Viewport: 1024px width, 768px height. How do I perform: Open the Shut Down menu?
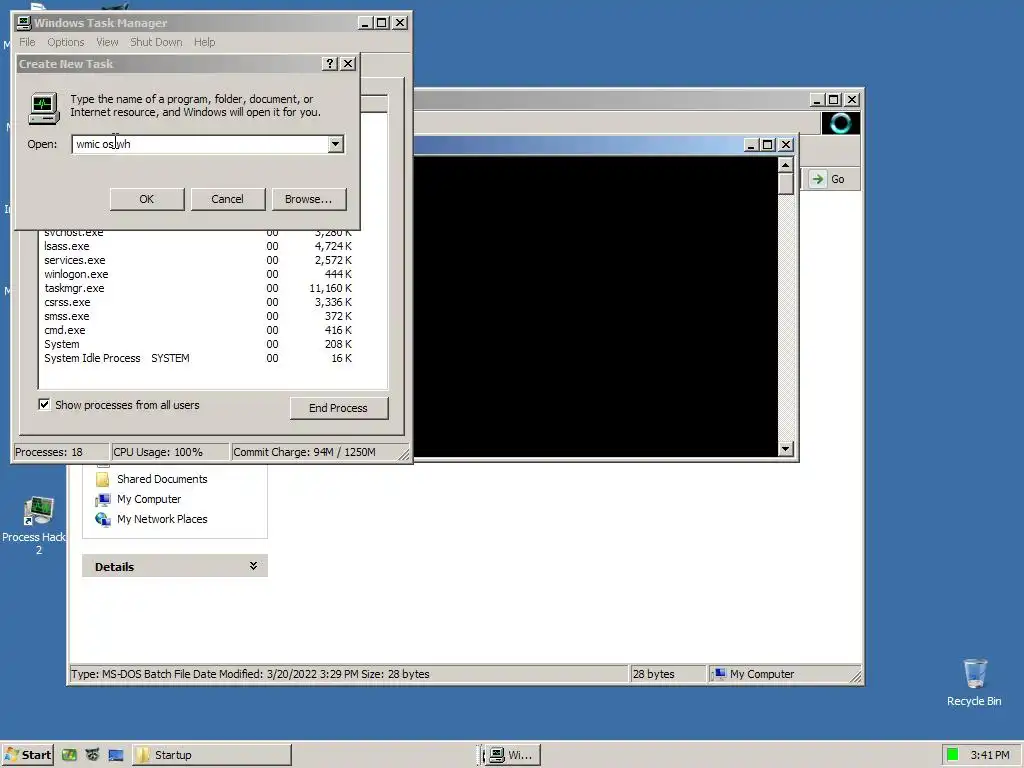point(156,42)
